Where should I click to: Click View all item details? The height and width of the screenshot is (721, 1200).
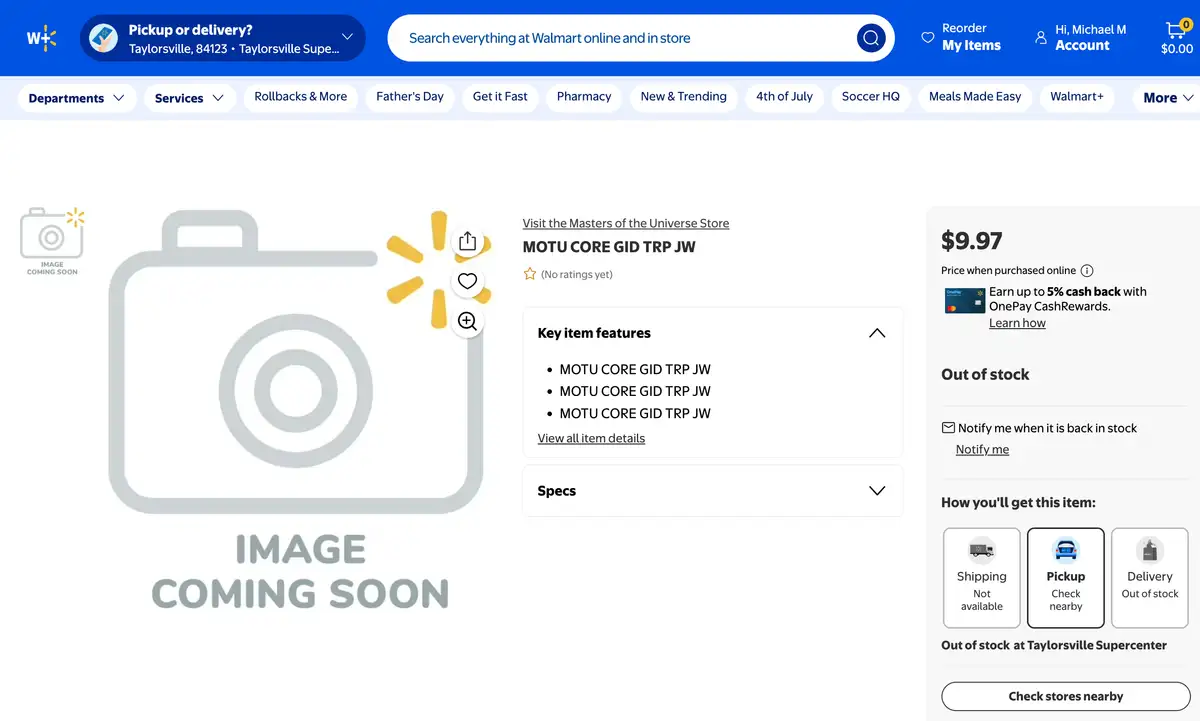(x=591, y=438)
